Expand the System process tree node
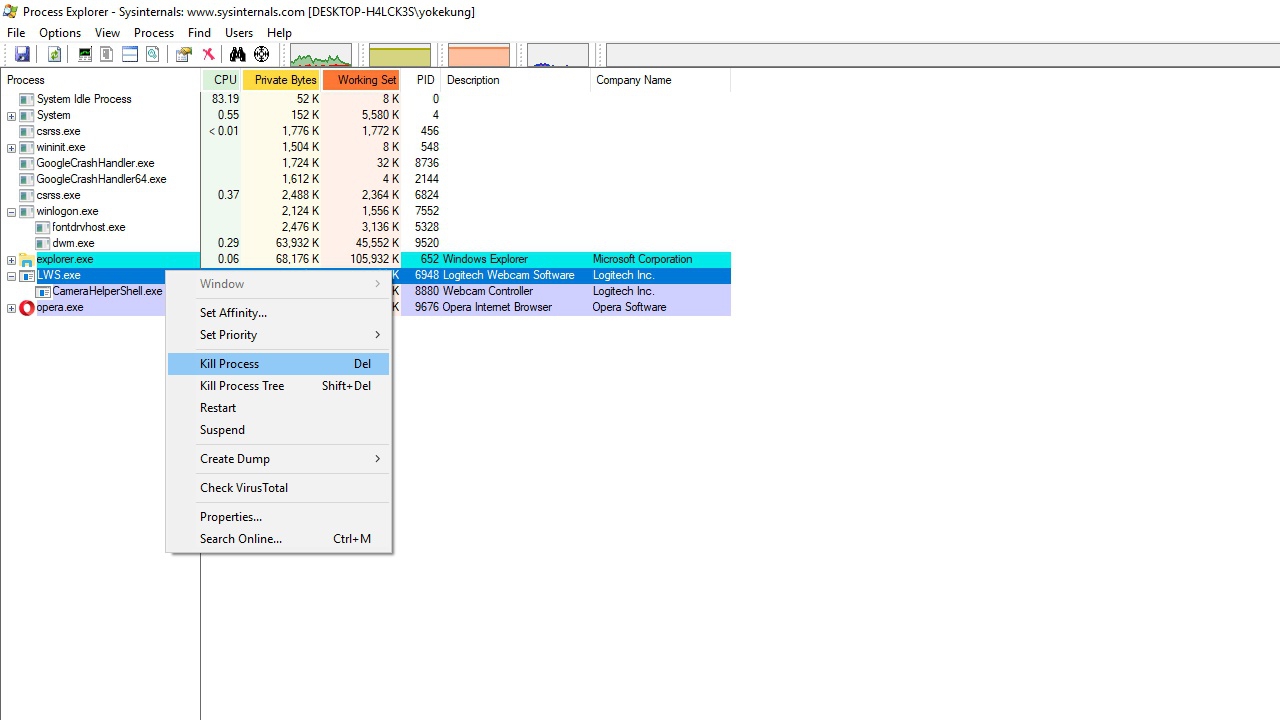 click(x=11, y=116)
